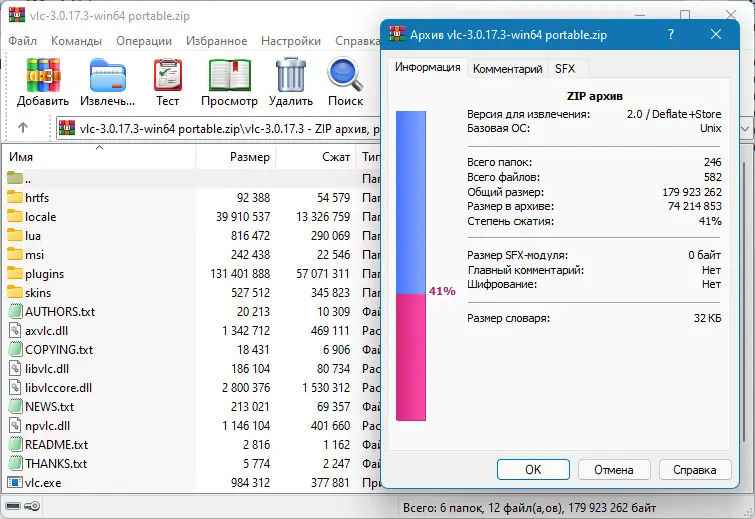Switch to the Комментарий tab

tap(508, 68)
